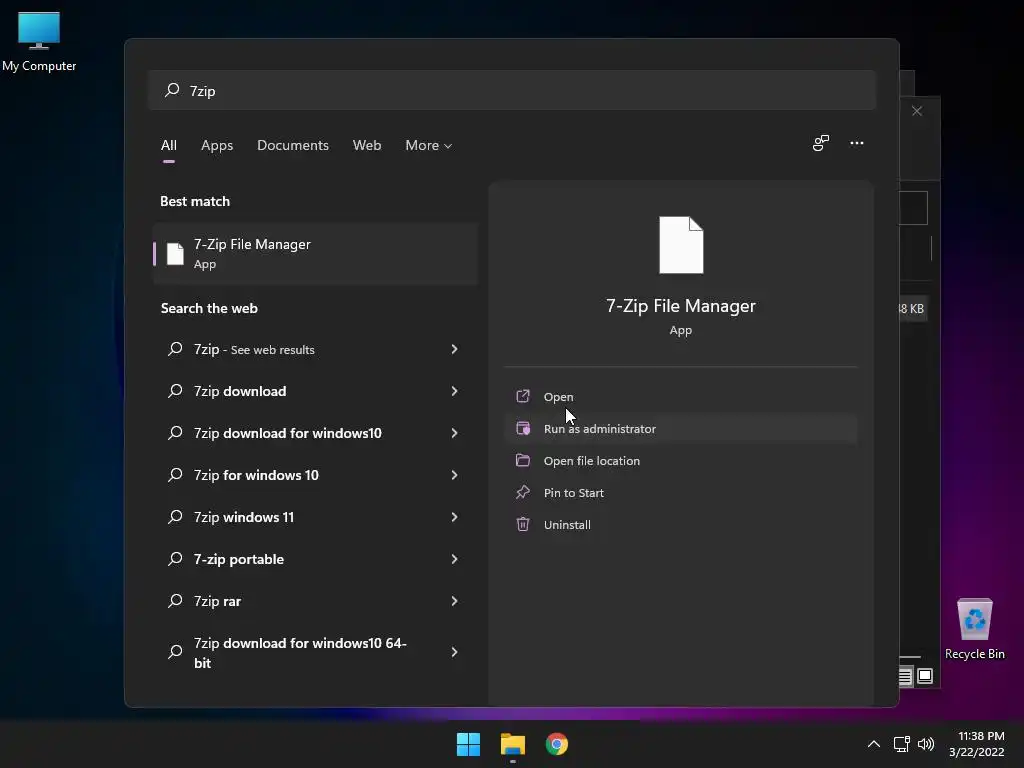Expand arrow for the 64-bit download suggestion
1024x768 pixels.
tap(454, 652)
